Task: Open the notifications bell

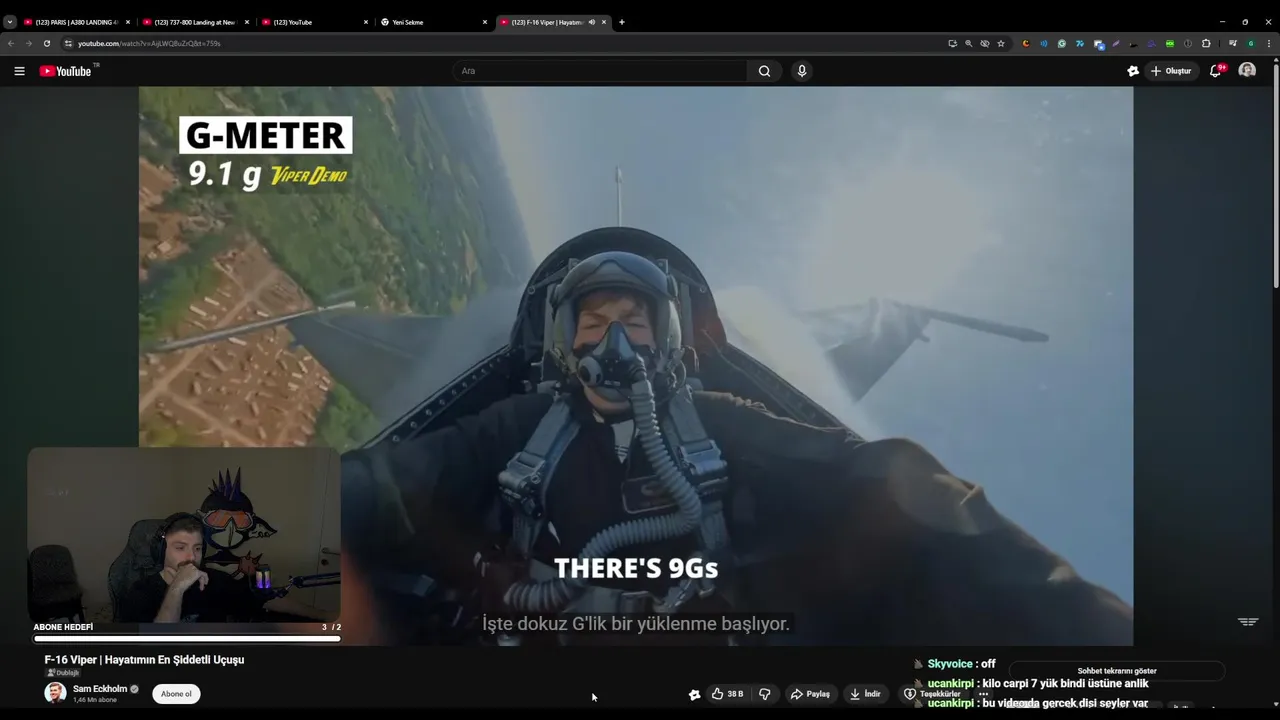Action: point(1216,71)
